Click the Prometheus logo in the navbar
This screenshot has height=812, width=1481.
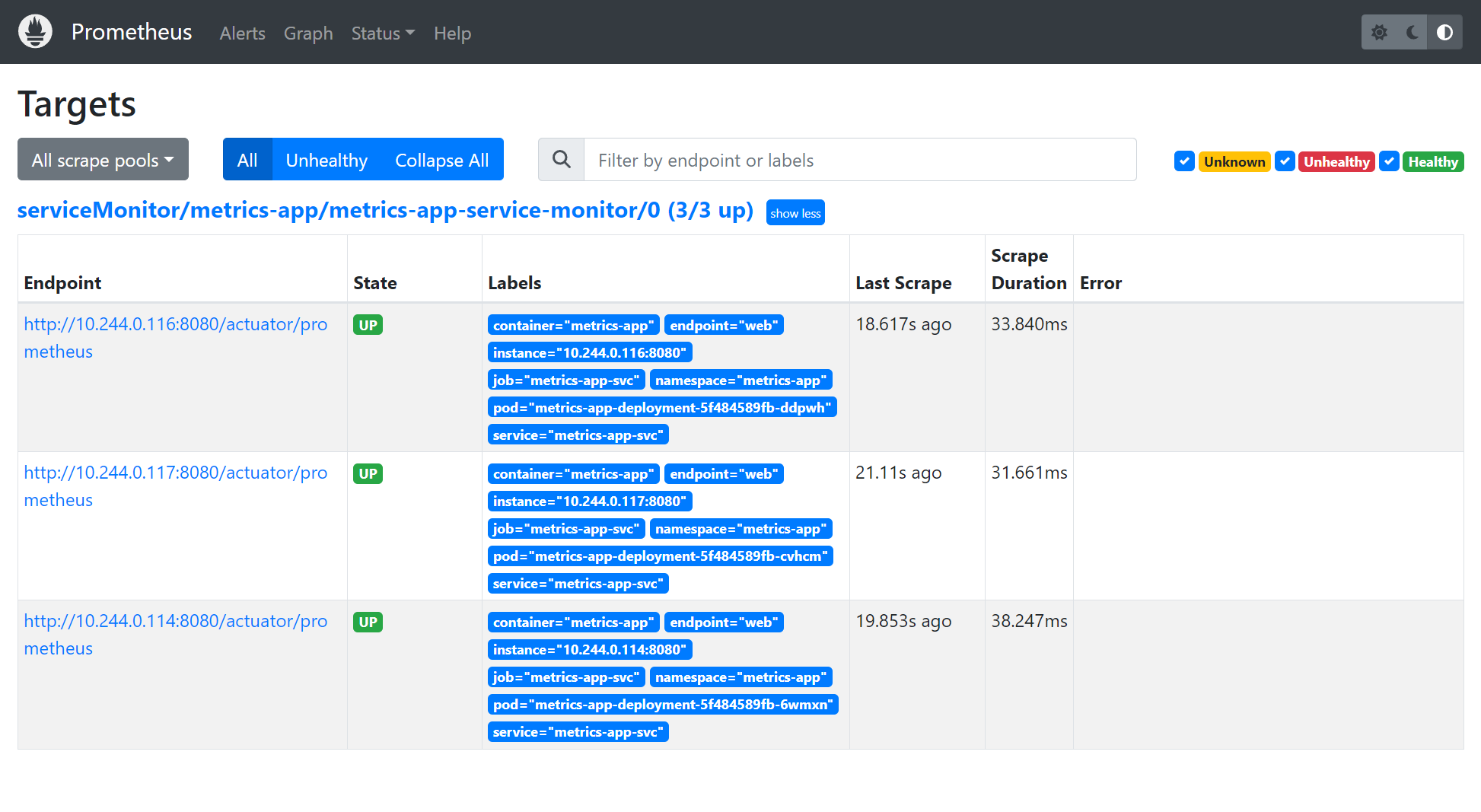tap(35, 31)
